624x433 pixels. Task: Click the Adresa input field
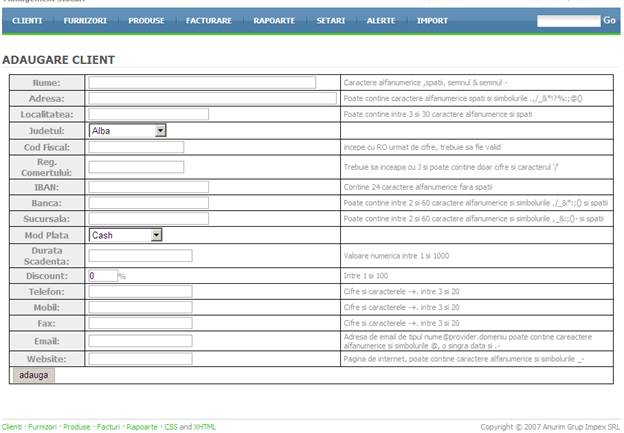pyautogui.click(x=213, y=98)
